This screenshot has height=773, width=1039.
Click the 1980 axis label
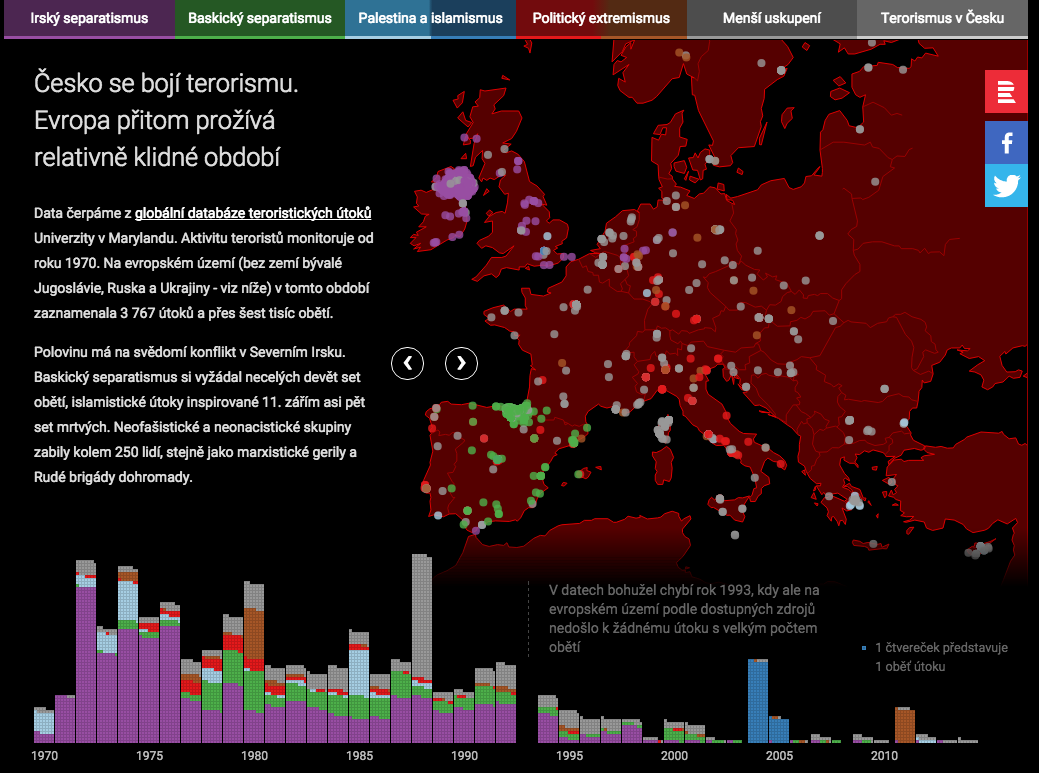[254, 756]
